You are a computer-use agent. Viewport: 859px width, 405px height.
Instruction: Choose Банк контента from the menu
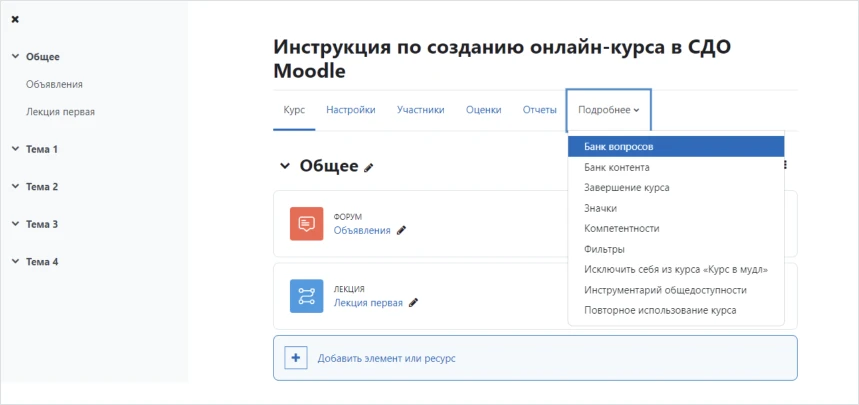[676, 167]
